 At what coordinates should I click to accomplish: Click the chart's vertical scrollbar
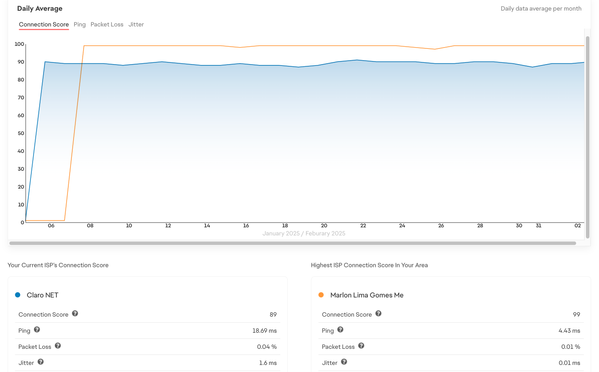(588, 137)
